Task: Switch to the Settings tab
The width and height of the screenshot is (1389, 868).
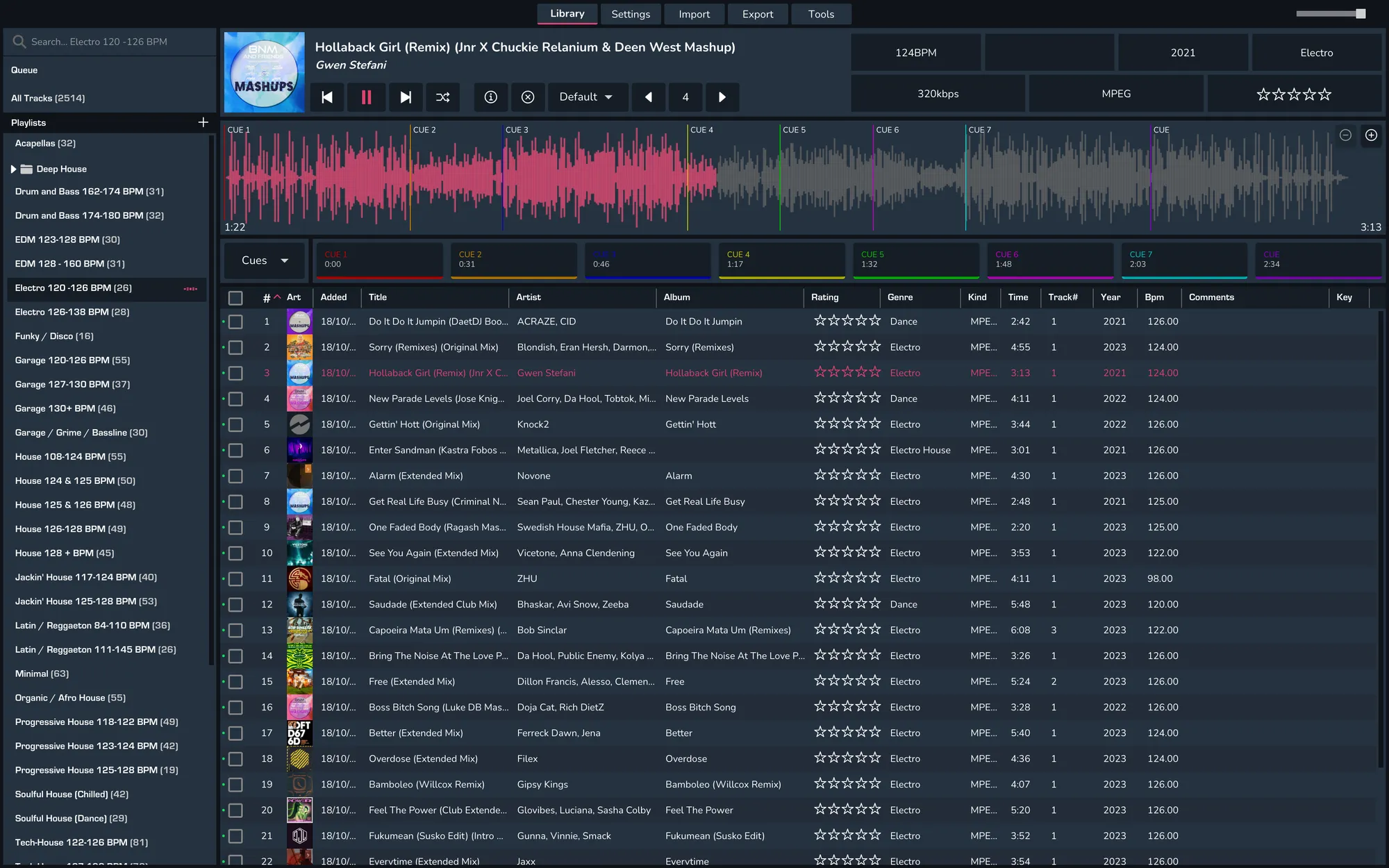Action: tap(630, 14)
